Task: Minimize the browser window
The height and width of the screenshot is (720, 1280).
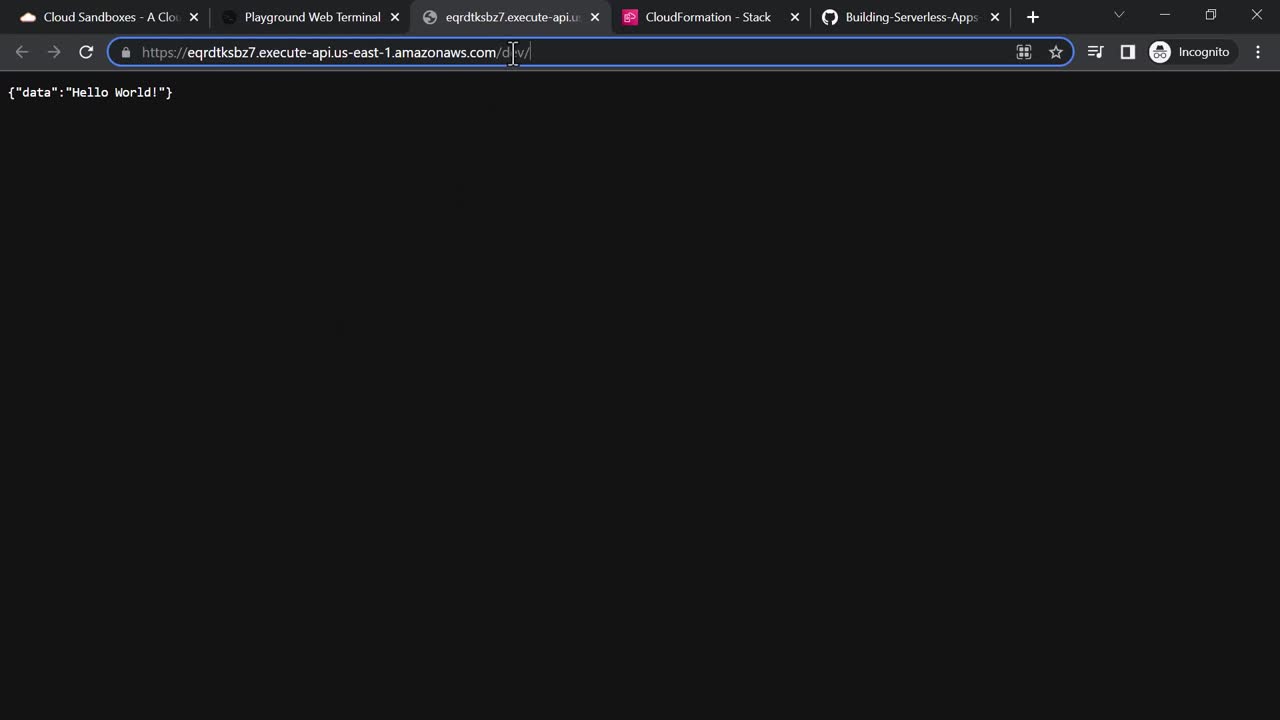Action: [1165, 15]
